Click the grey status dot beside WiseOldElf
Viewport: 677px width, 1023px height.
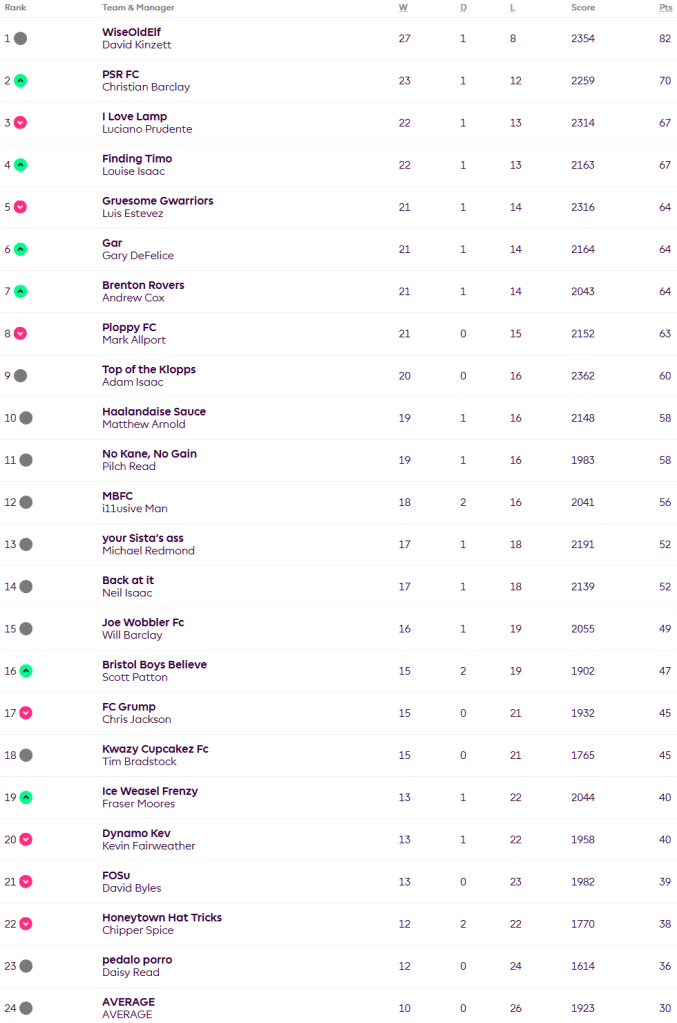(x=21, y=39)
